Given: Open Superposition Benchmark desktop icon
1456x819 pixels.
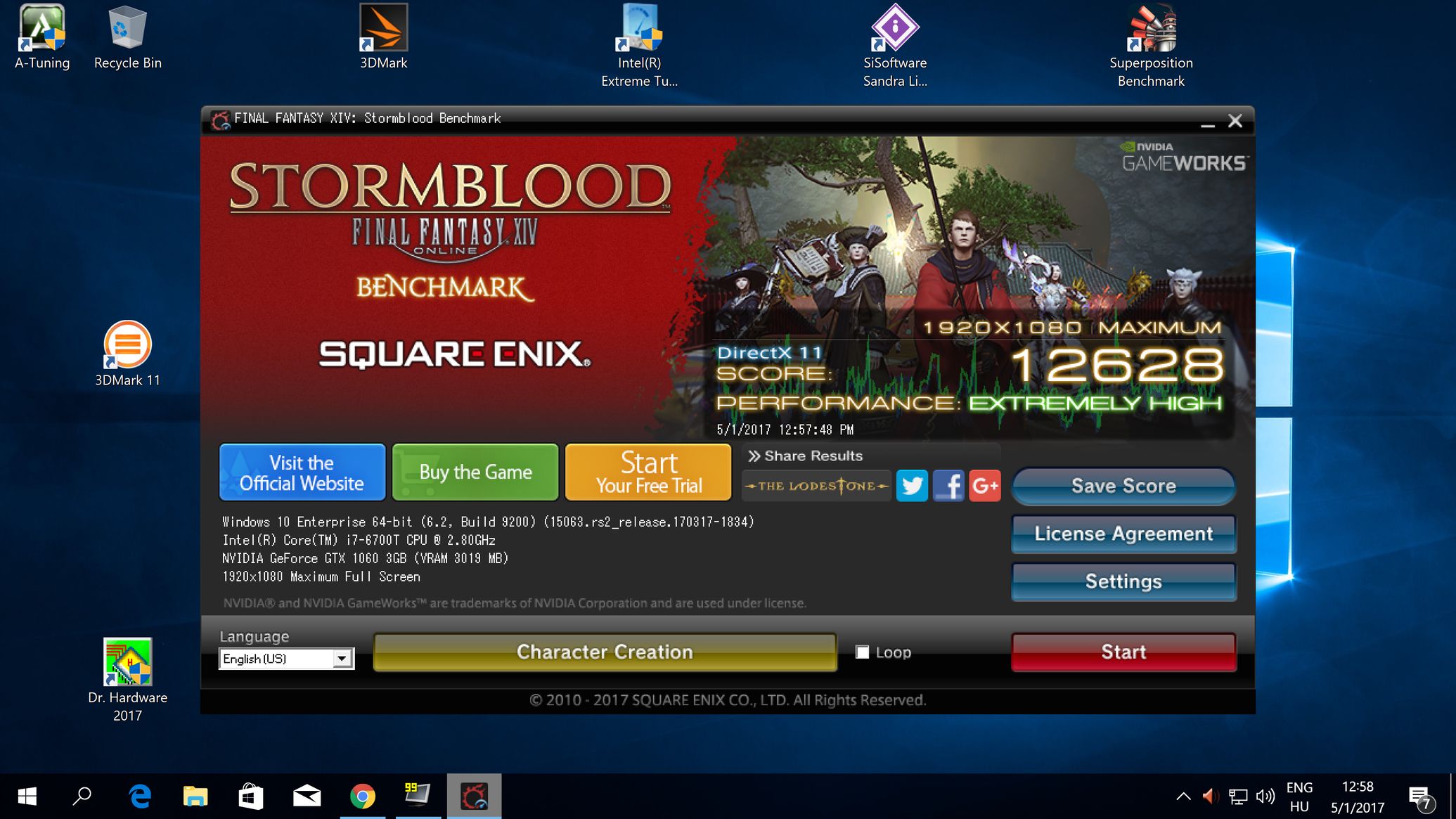Looking at the screenshot, I should click(1151, 46).
